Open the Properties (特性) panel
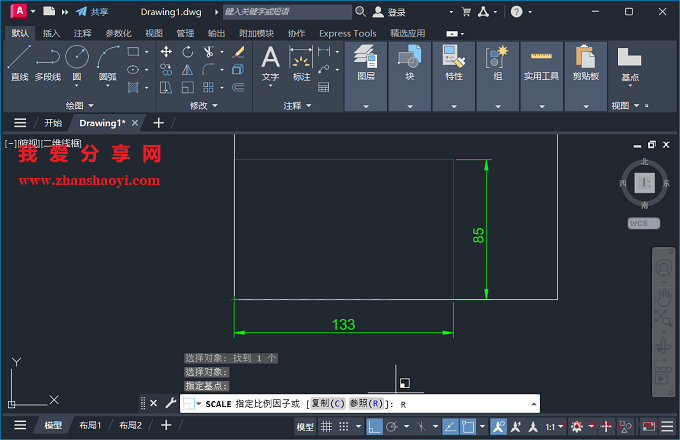Screen dimensions: 680x440 coord(454,76)
